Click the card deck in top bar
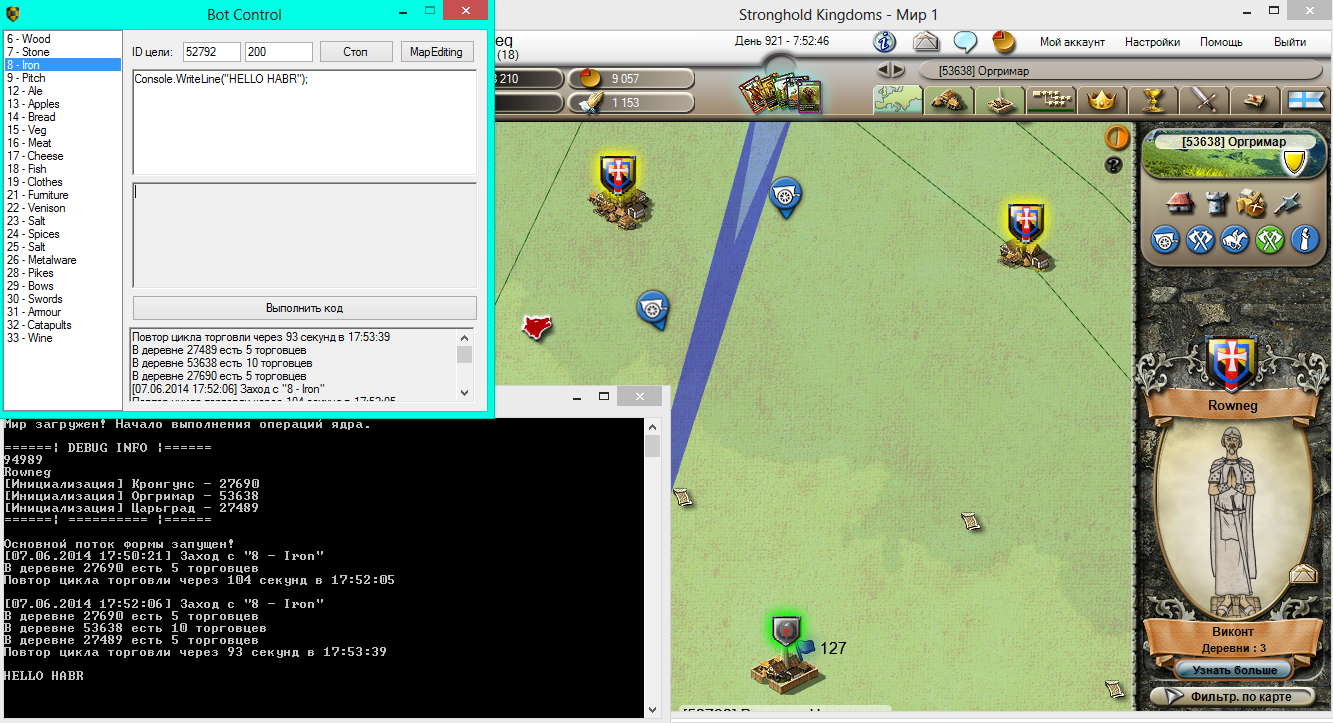Viewport: 1333px width, 723px height. click(780, 93)
